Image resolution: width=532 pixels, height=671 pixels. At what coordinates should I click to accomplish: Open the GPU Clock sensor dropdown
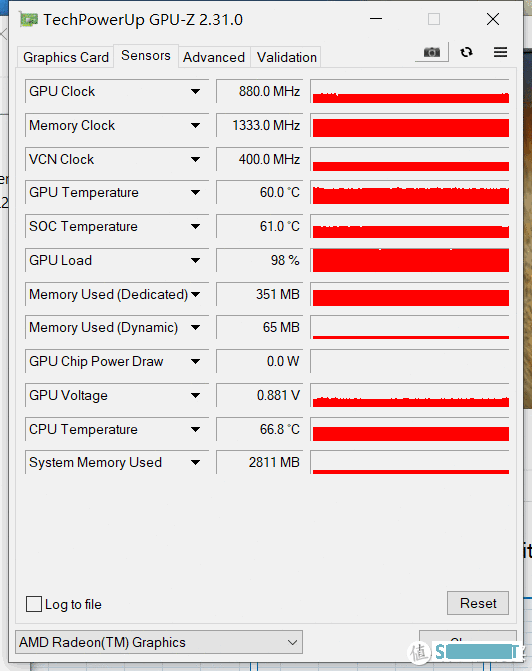[195, 91]
